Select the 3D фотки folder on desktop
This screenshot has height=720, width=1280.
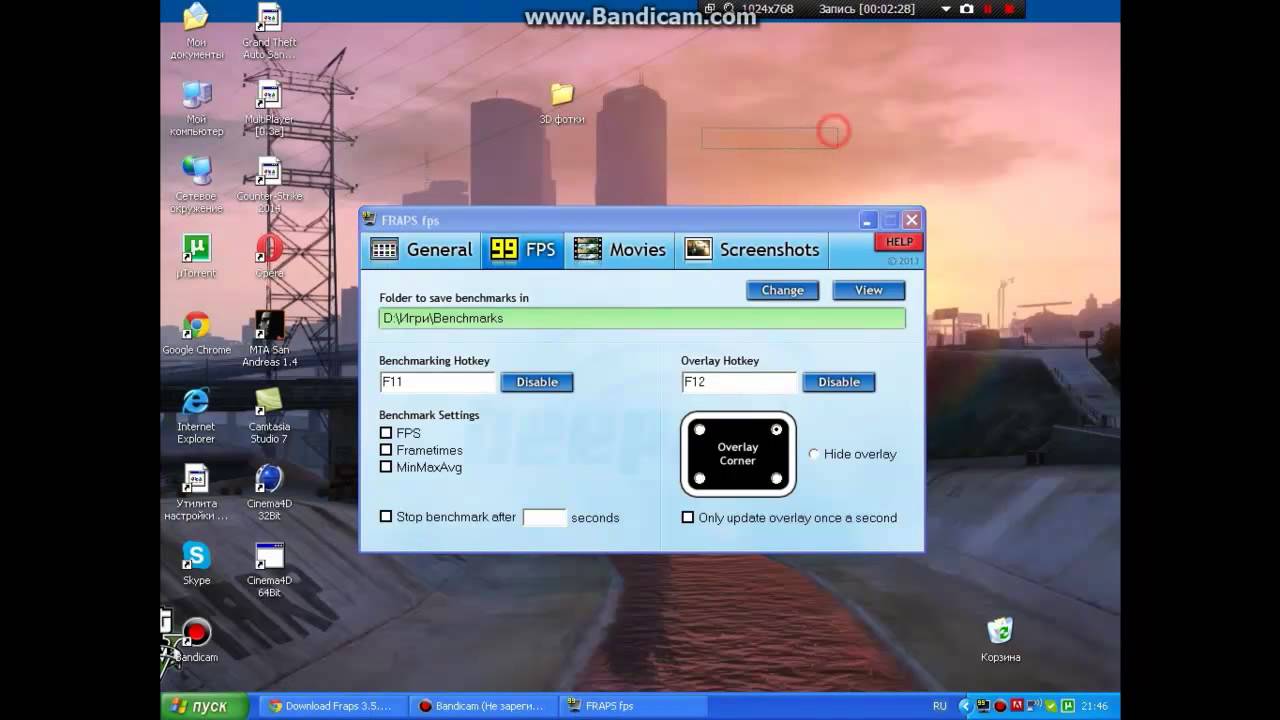click(562, 103)
